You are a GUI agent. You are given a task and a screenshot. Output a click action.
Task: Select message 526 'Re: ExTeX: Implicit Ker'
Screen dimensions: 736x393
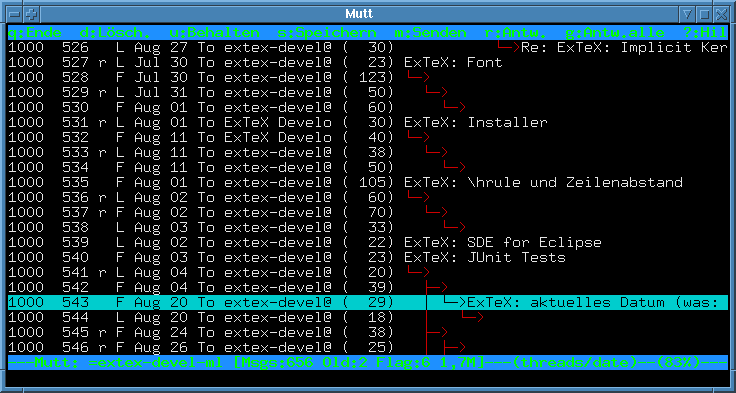368,47
